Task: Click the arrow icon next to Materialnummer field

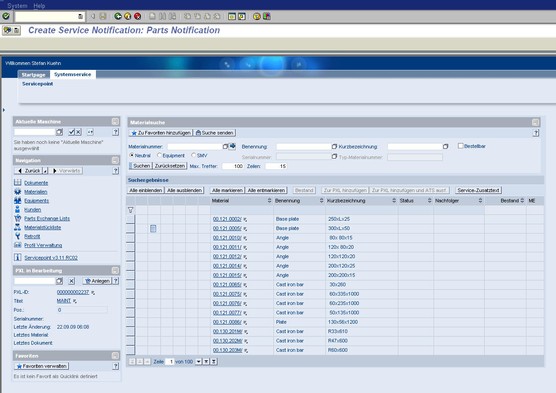Action: click(232, 146)
